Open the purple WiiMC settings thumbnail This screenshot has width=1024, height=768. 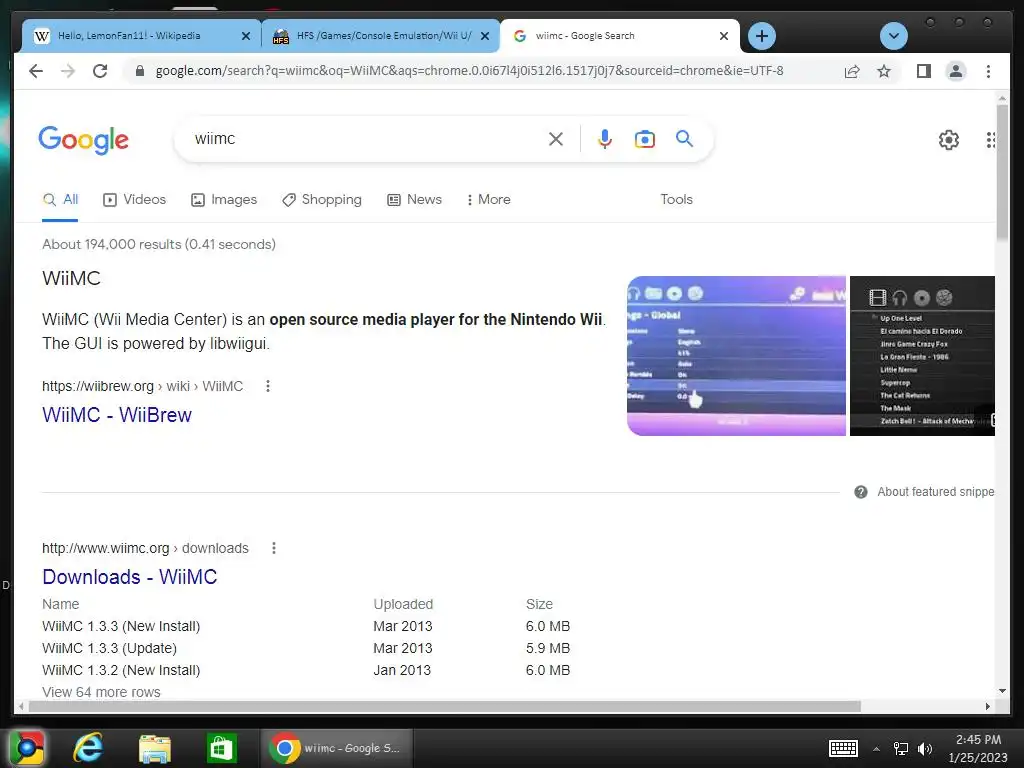tap(736, 356)
